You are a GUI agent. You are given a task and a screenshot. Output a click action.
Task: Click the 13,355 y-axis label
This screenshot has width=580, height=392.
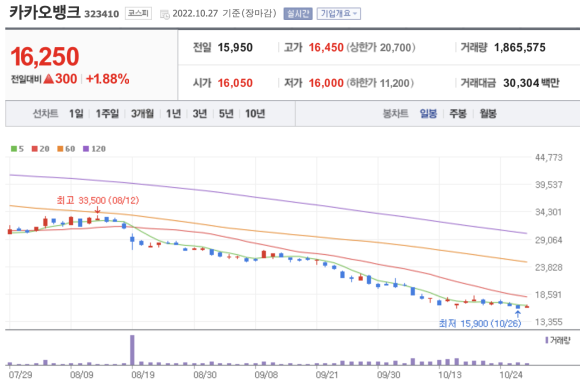(549, 322)
